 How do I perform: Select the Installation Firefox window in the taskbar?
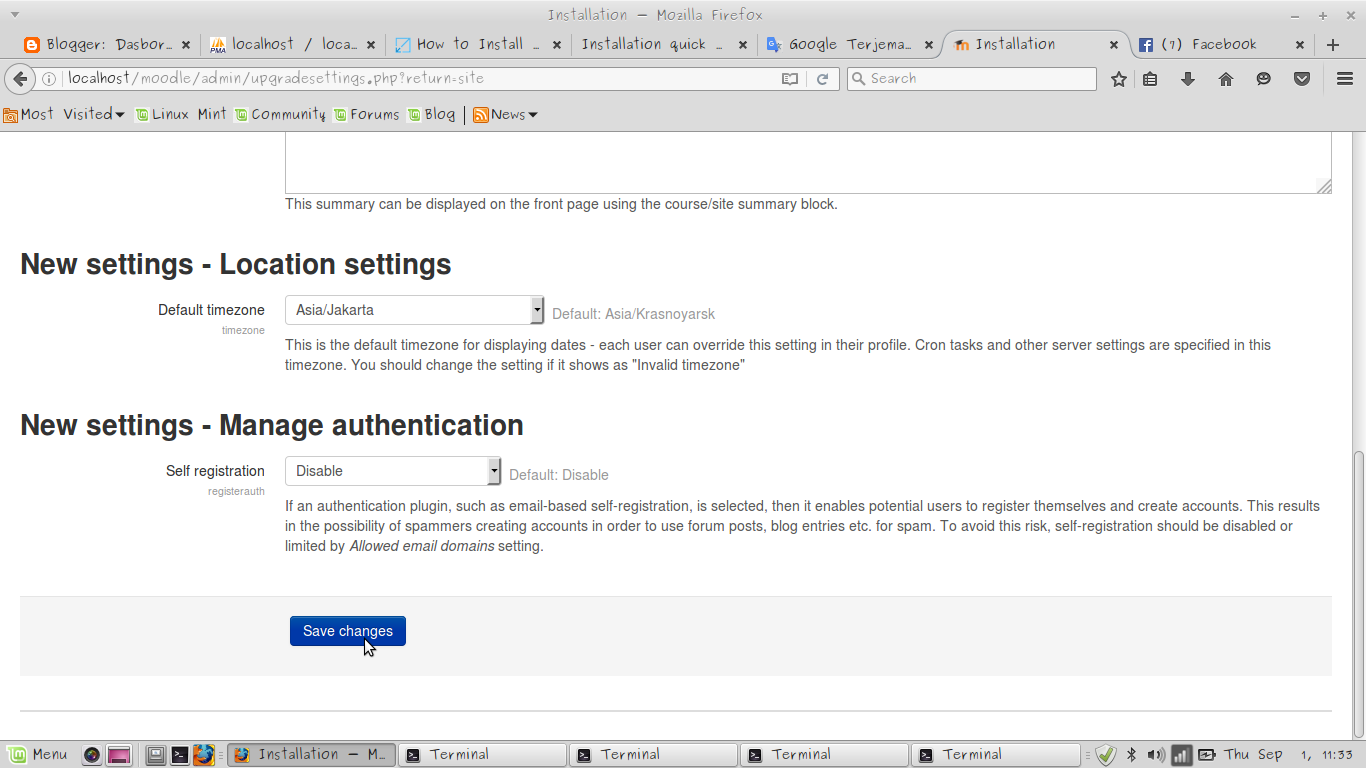[x=312, y=755]
